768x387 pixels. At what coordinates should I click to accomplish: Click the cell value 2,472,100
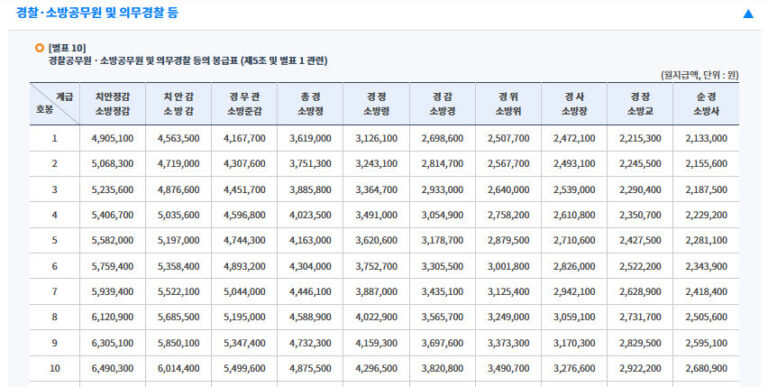[x=574, y=139]
